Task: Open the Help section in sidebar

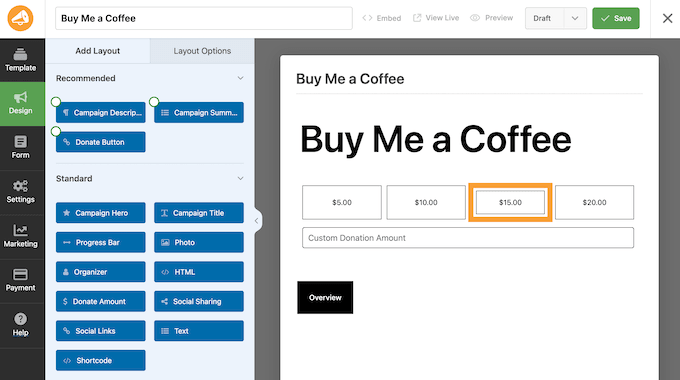Action: pos(21,325)
